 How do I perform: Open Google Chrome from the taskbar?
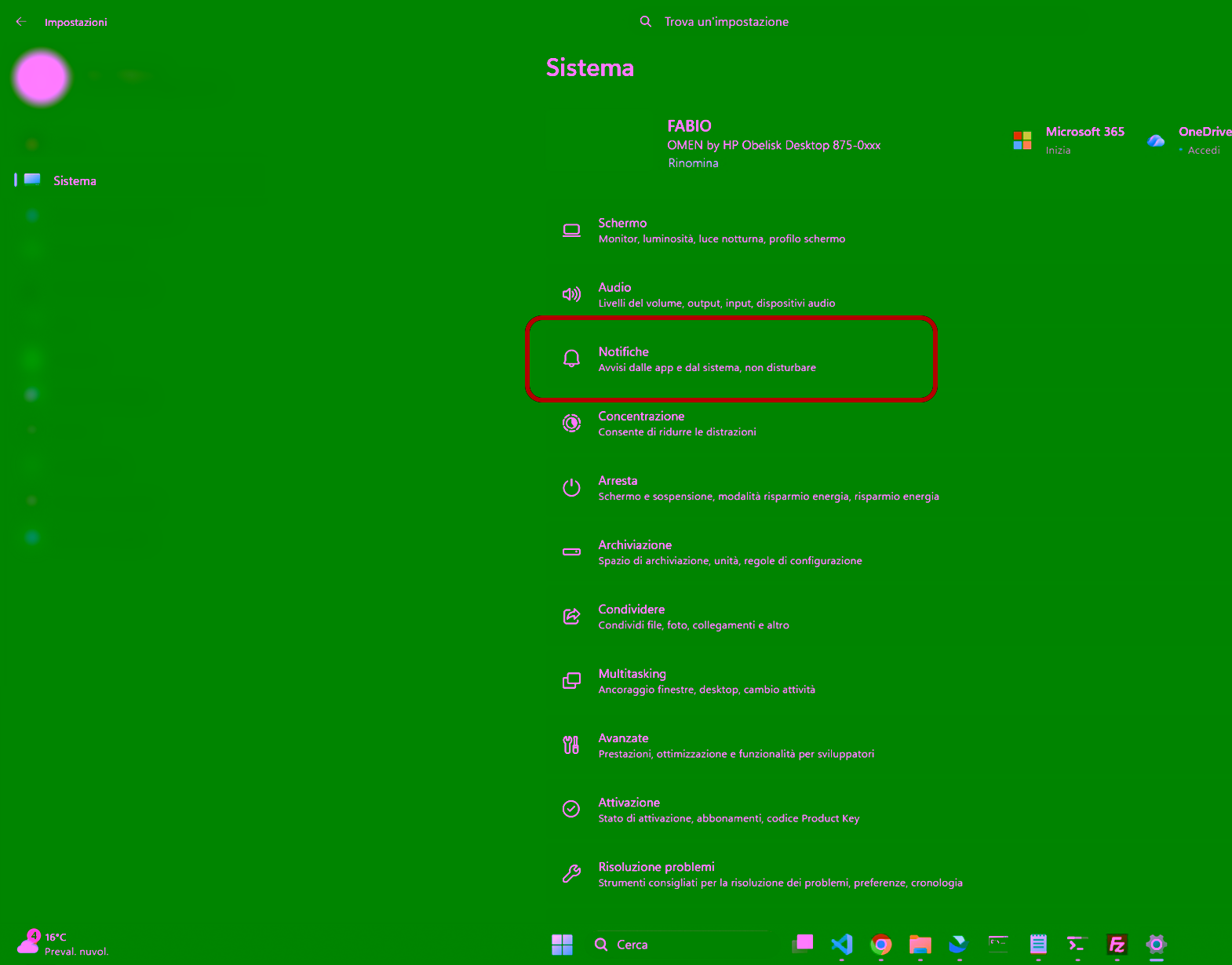click(881, 944)
